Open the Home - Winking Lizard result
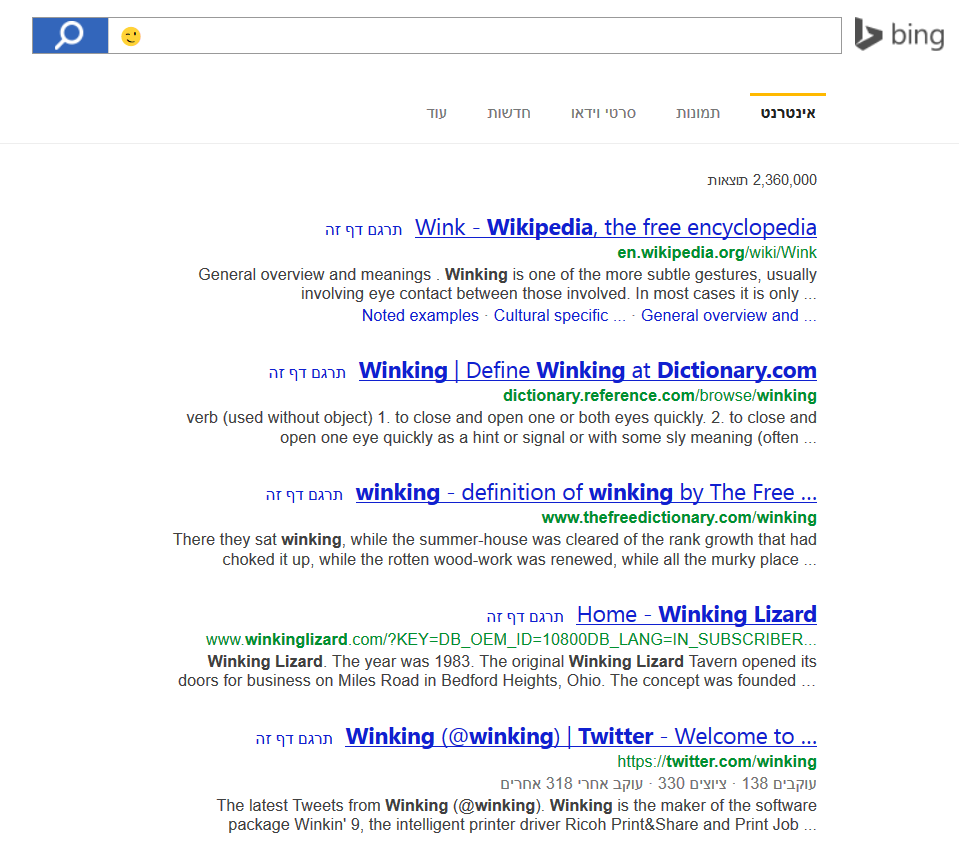This screenshot has width=959, height=853. (x=696, y=614)
